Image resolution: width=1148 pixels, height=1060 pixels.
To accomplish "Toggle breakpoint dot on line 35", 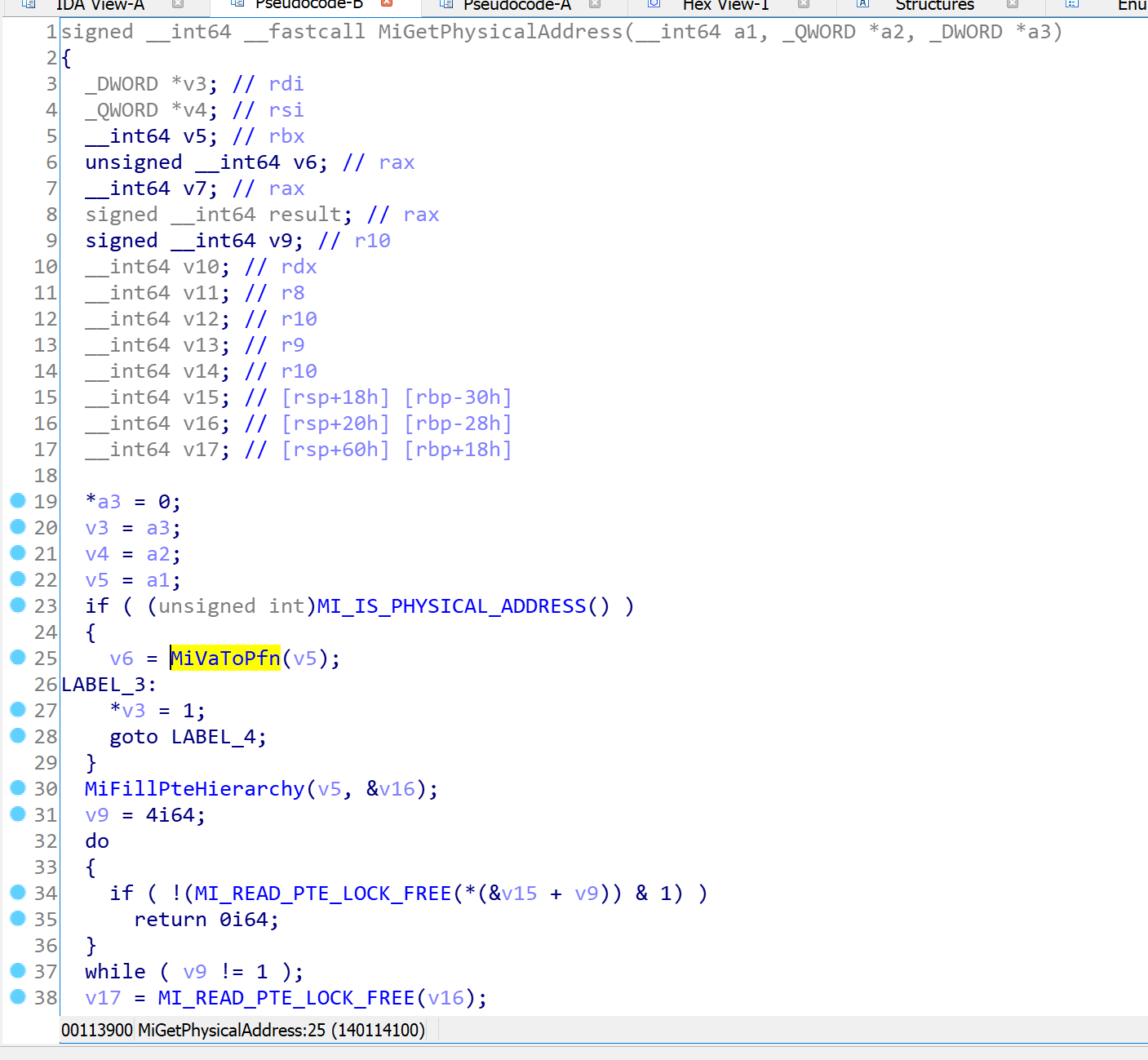I will click(x=18, y=919).
